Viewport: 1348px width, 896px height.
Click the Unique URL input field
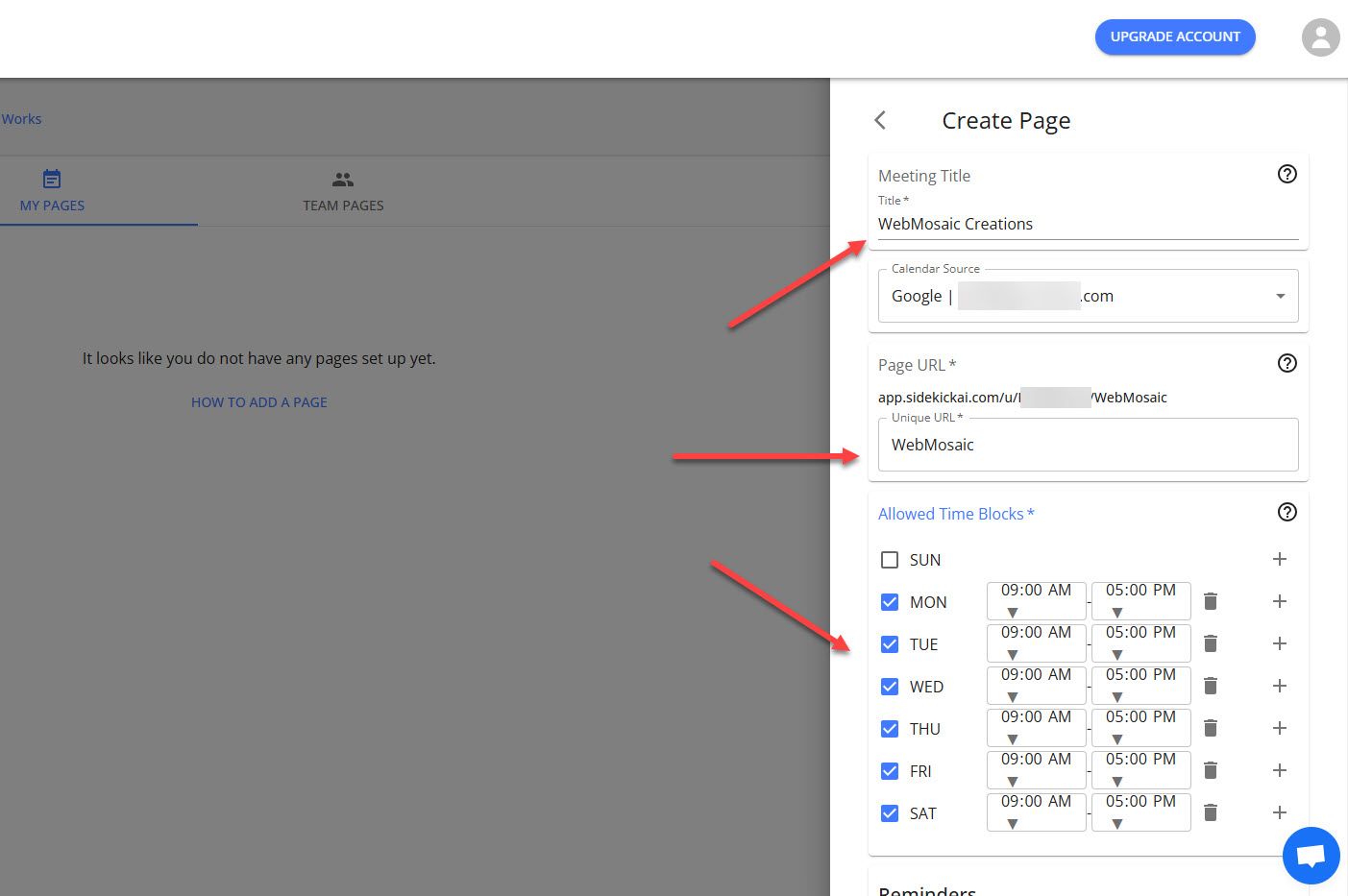[1088, 445]
